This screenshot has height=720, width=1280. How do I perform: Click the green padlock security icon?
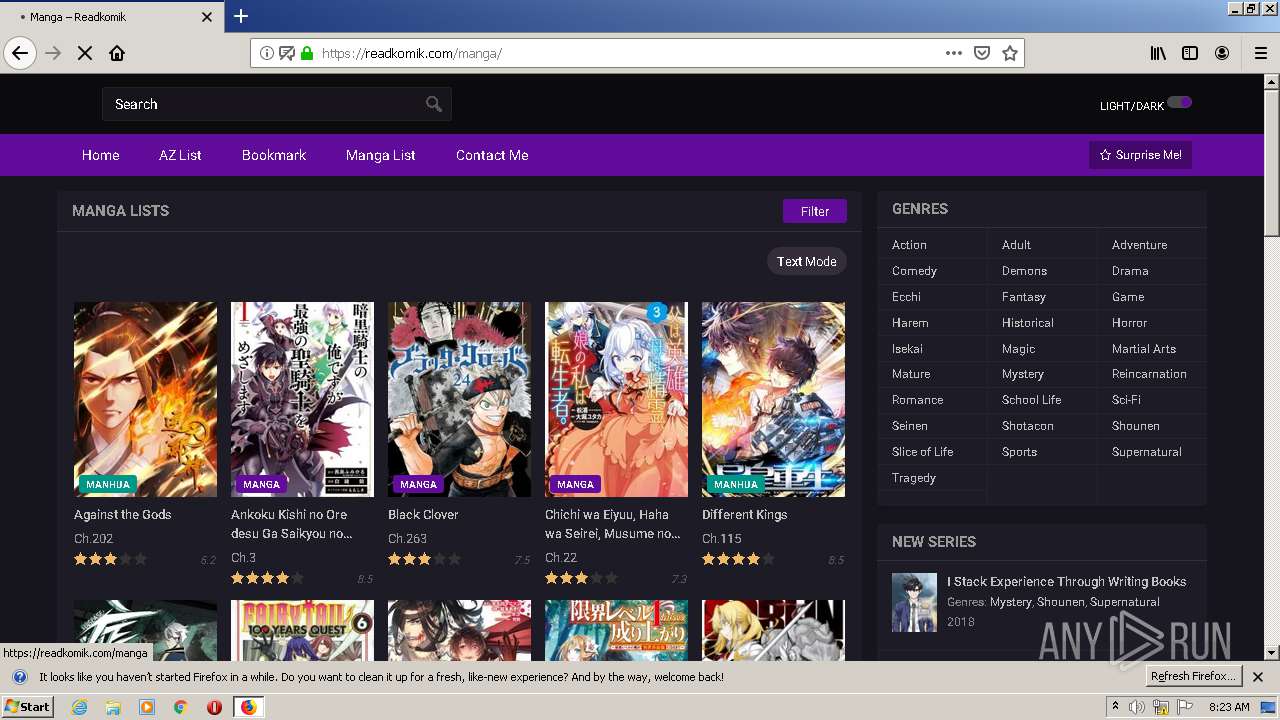click(306, 53)
